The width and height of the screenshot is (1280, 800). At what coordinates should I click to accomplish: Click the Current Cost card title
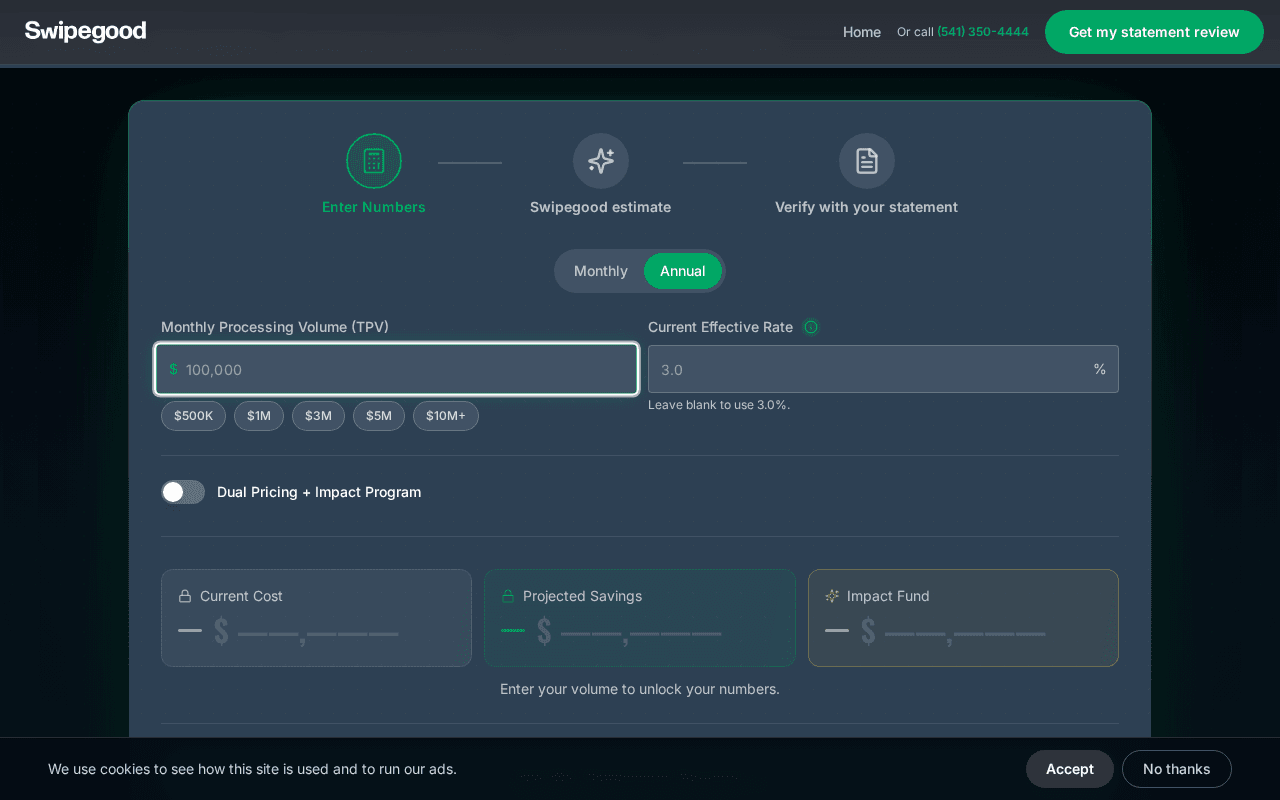pyautogui.click(x=241, y=596)
